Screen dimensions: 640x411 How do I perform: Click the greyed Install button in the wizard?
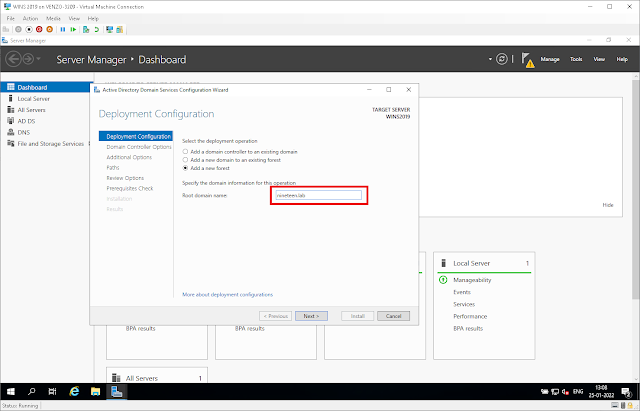358,316
